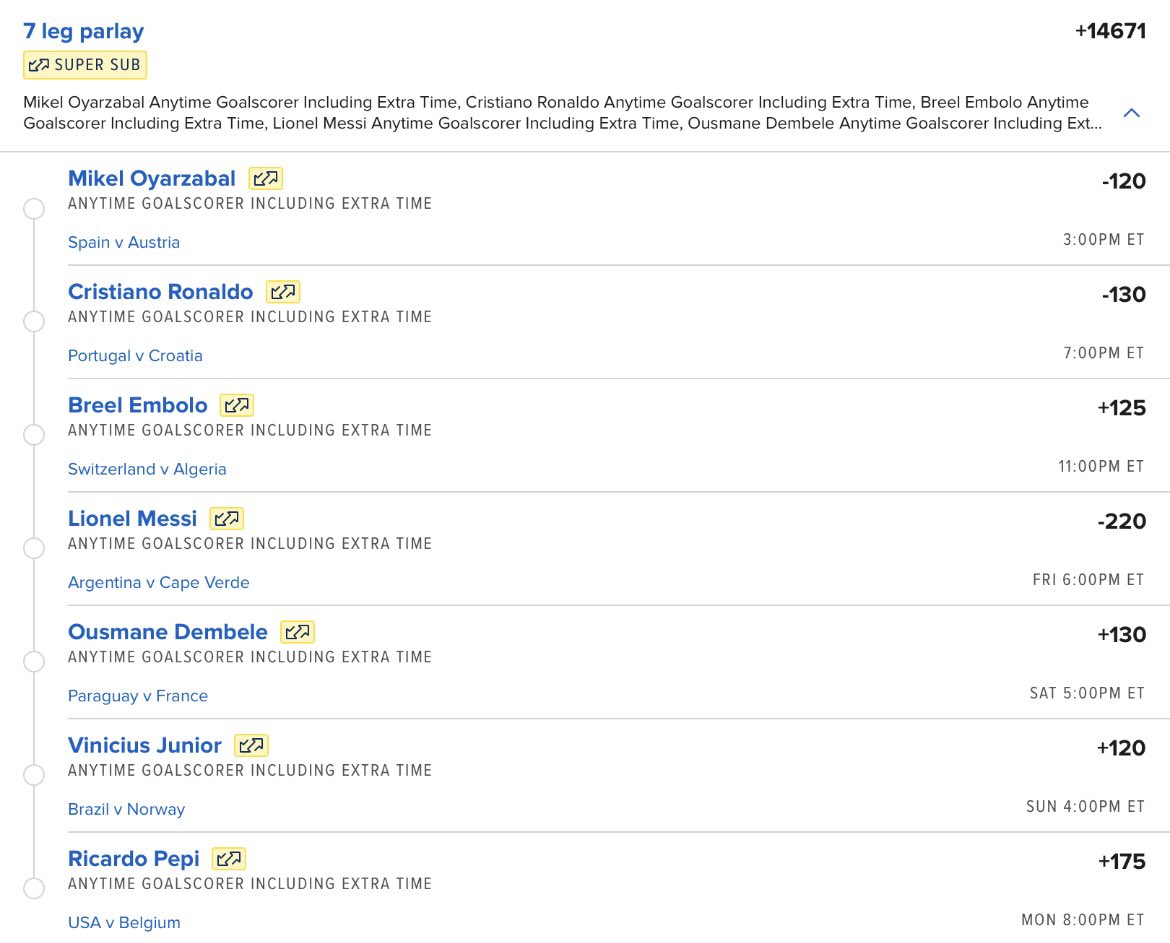Click the status circle for Ousmane Dembele leg
The width and height of the screenshot is (1170, 943).
coord(34,662)
